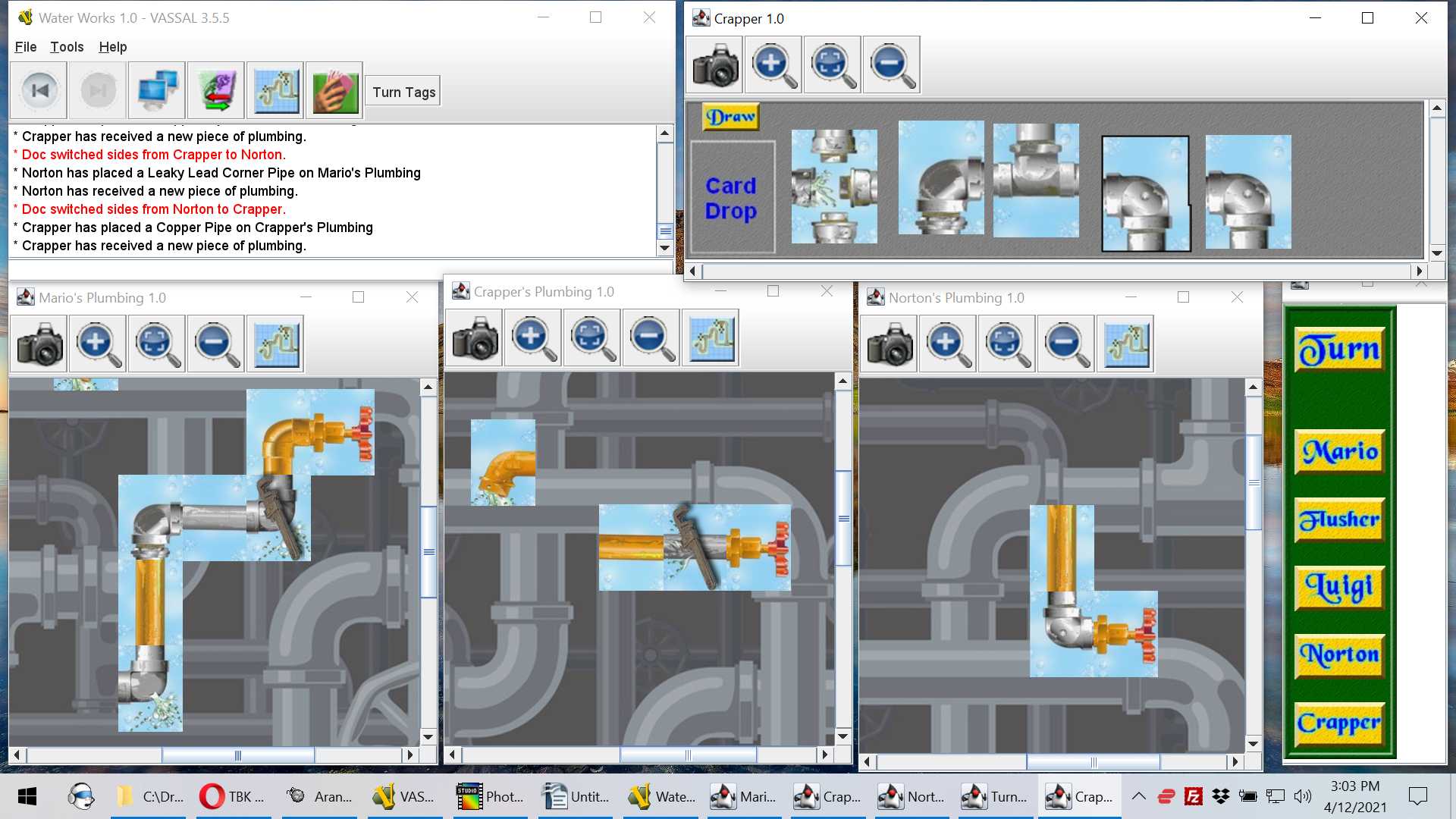
Task: Click the Mario player button
Action: 1339,452
